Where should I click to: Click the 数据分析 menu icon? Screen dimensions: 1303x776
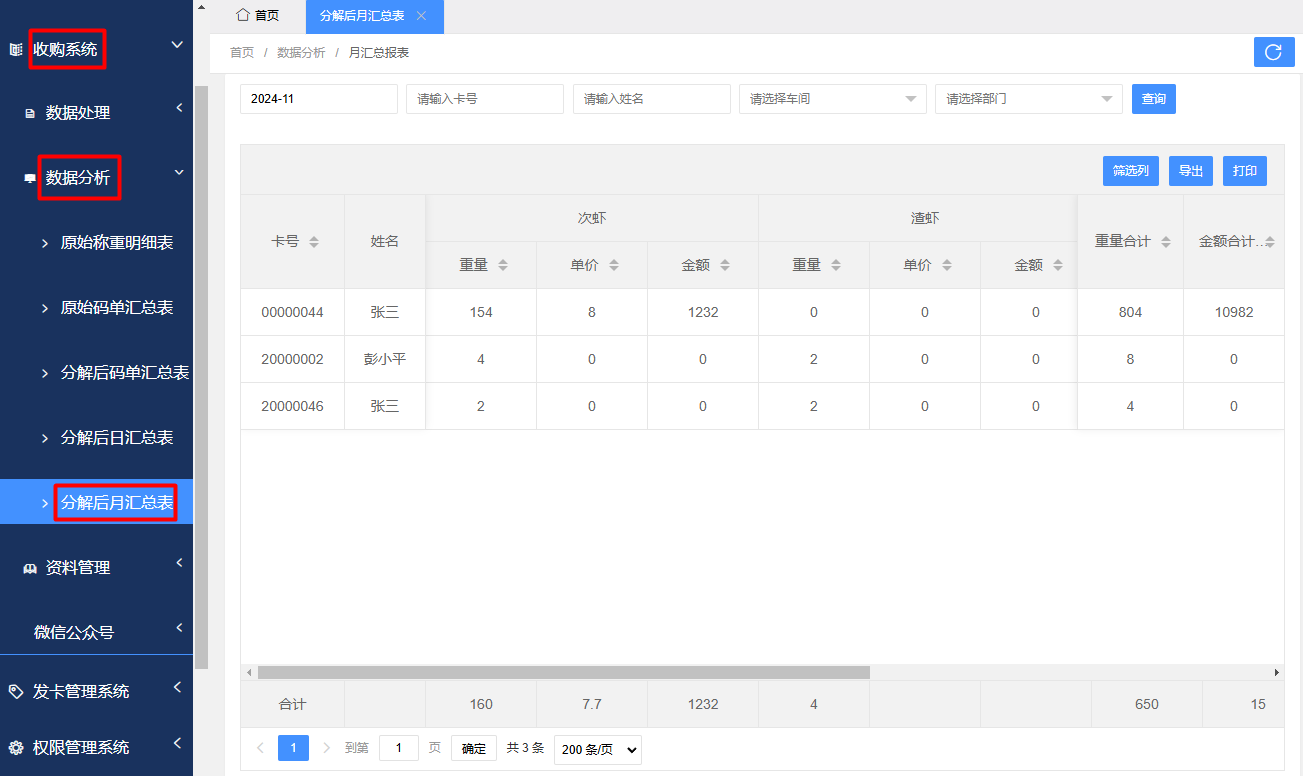[x=30, y=178]
